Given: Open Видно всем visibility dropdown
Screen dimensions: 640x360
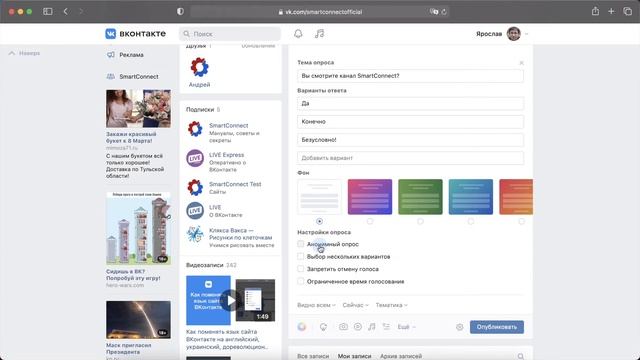Looking at the screenshot, I should 316,305.
